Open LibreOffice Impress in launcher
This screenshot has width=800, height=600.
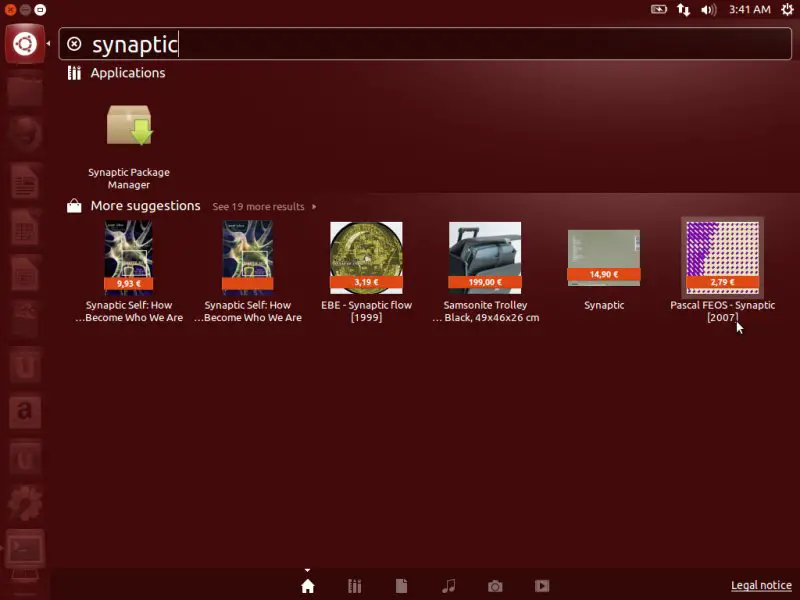24,272
